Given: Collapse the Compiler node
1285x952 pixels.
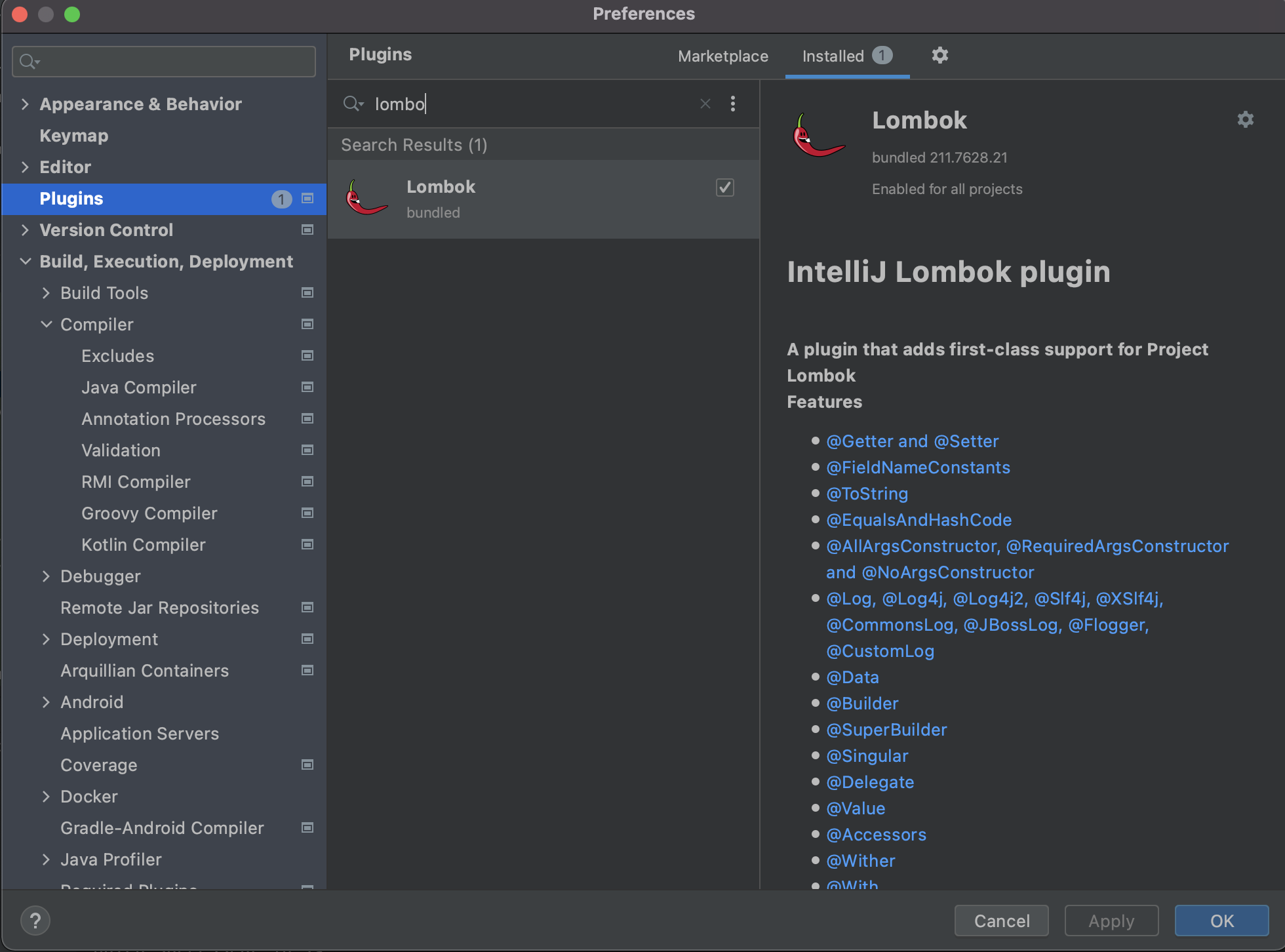Looking at the screenshot, I should pyautogui.click(x=46, y=324).
